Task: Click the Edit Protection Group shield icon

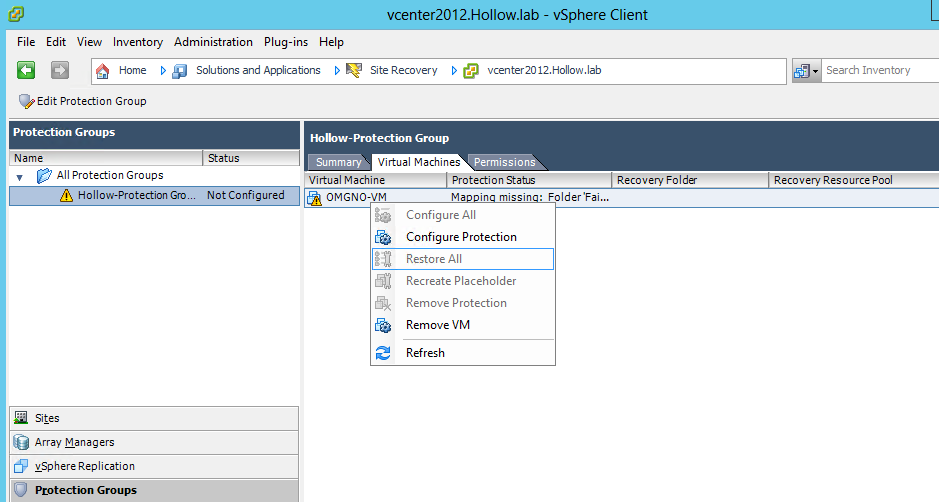Action: click(26, 101)
